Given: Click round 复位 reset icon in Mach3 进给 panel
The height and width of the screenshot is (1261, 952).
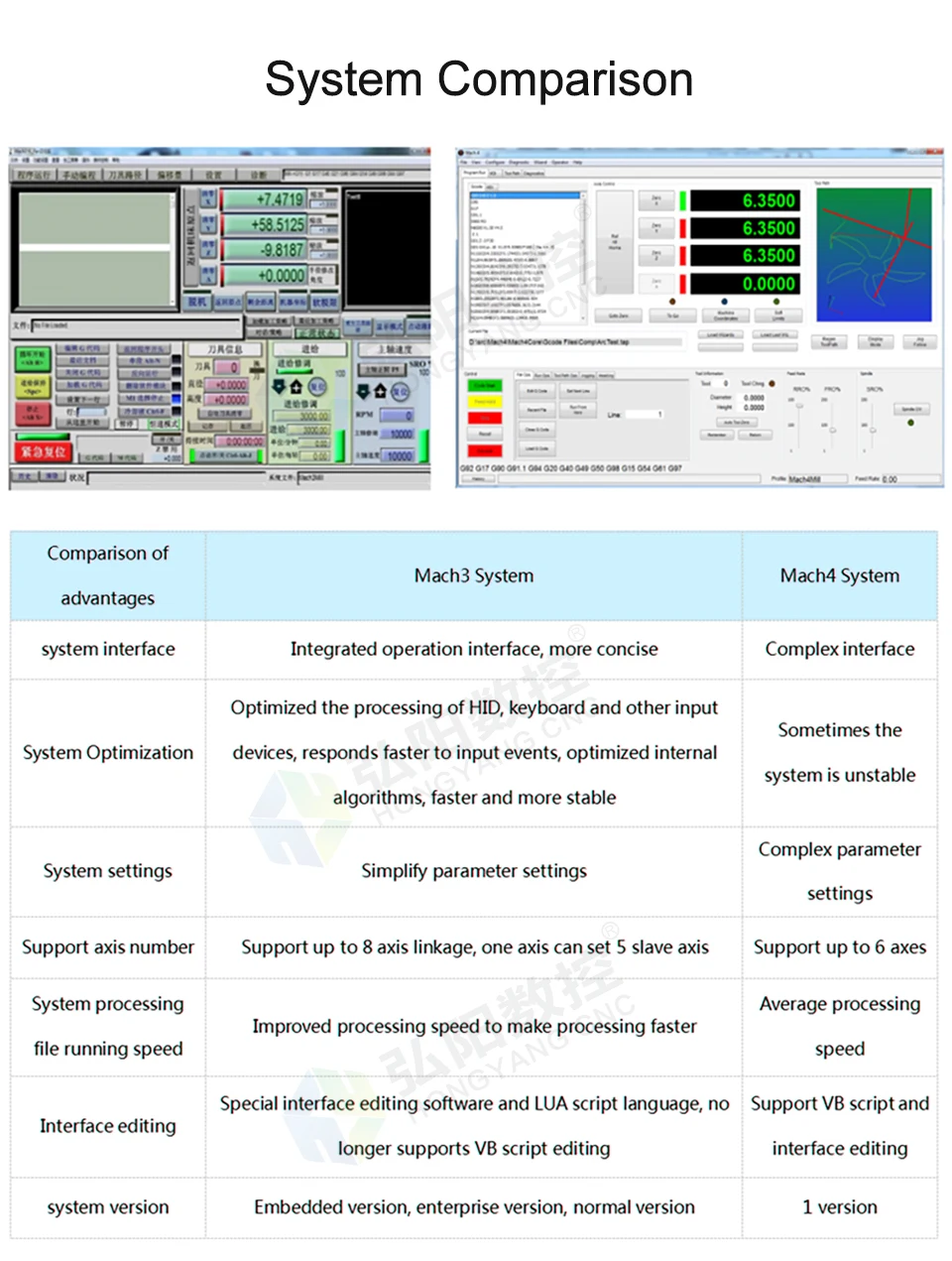Looking at the screenshot, I should (x=317, y=386).
